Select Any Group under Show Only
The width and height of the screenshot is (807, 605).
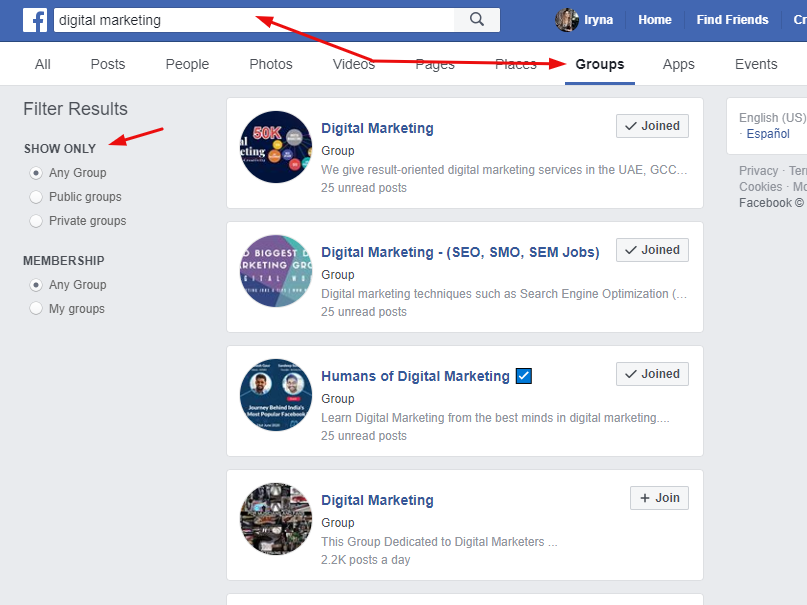pos(37,173)
